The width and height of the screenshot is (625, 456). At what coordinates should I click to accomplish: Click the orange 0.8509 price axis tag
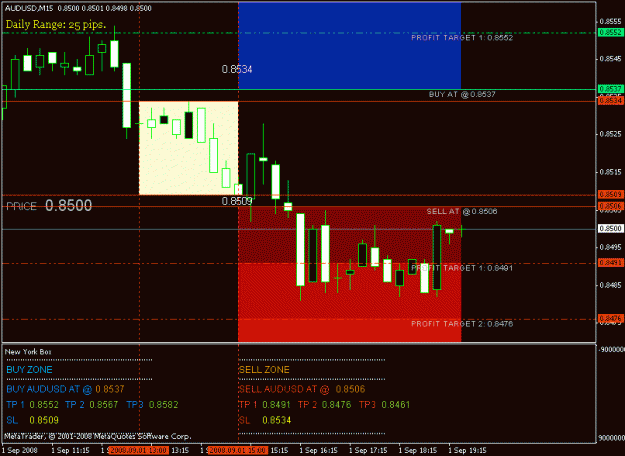pos(610,195)
